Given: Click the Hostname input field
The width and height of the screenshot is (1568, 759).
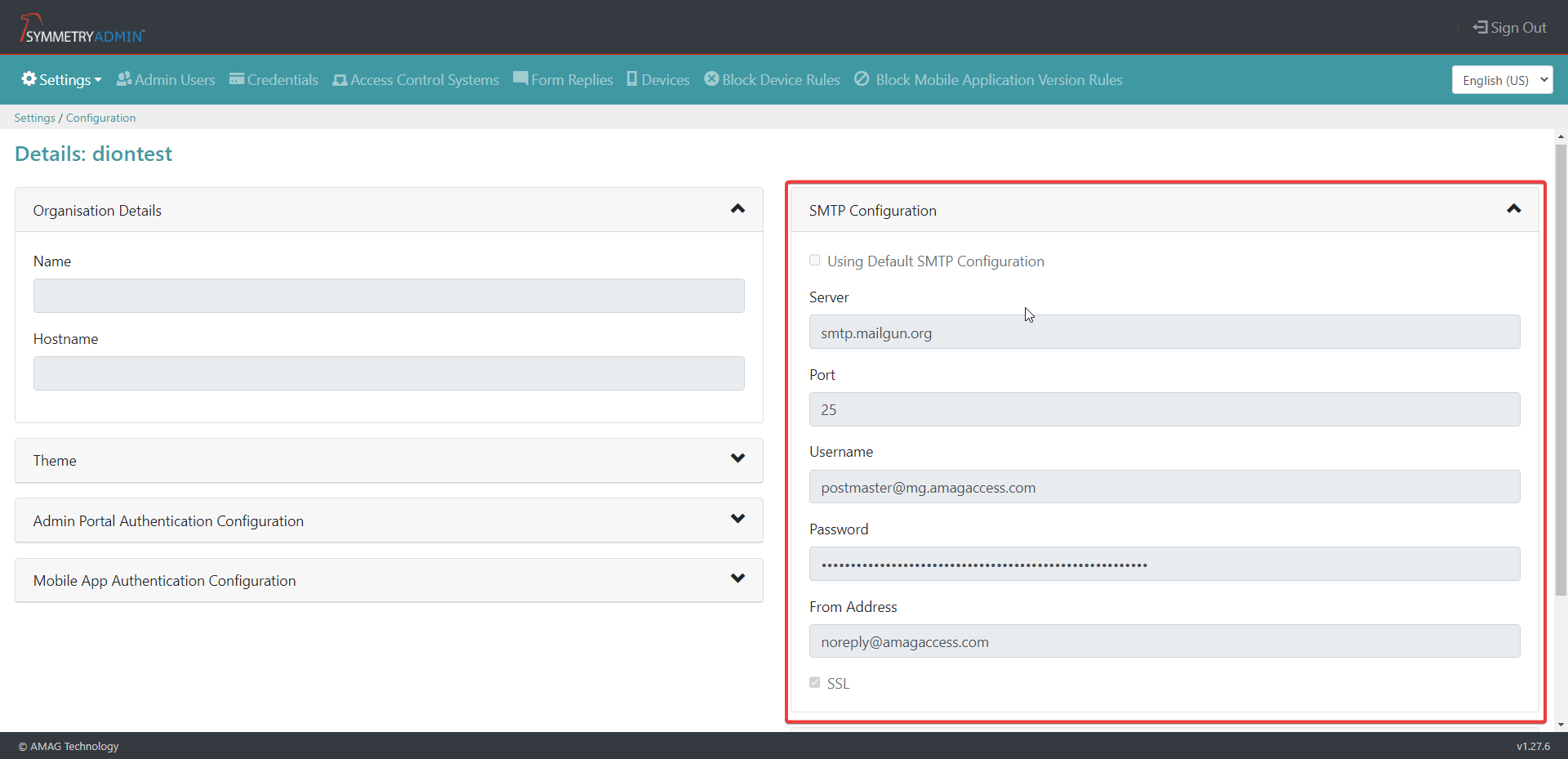Looking at the screenshot, I should click(389, 373).
